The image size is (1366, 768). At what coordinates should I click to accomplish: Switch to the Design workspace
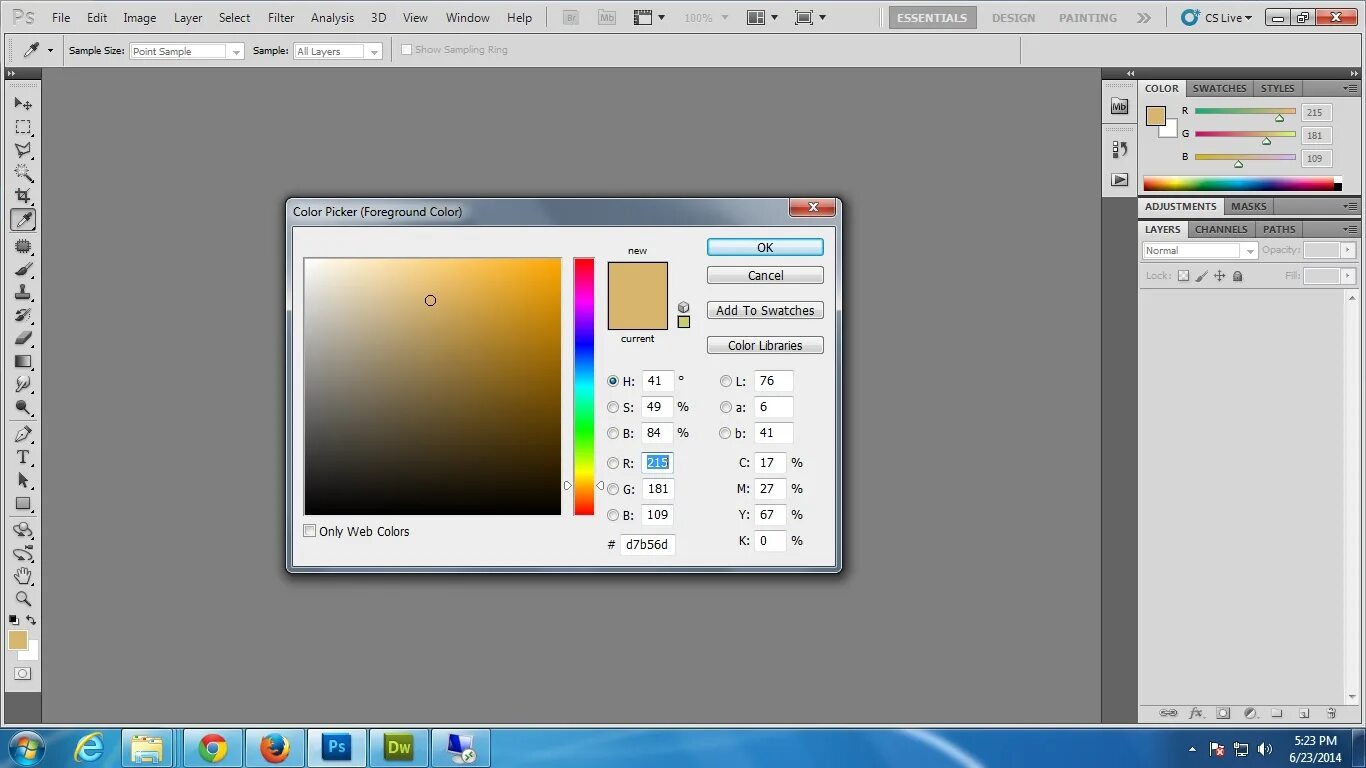pyautogui.click(x=1013, y=18)
